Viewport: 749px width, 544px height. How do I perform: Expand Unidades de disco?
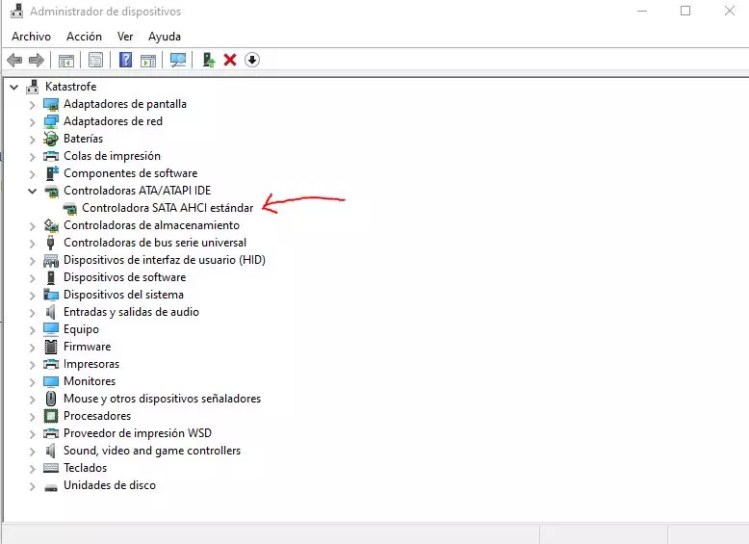coord(32,486)
